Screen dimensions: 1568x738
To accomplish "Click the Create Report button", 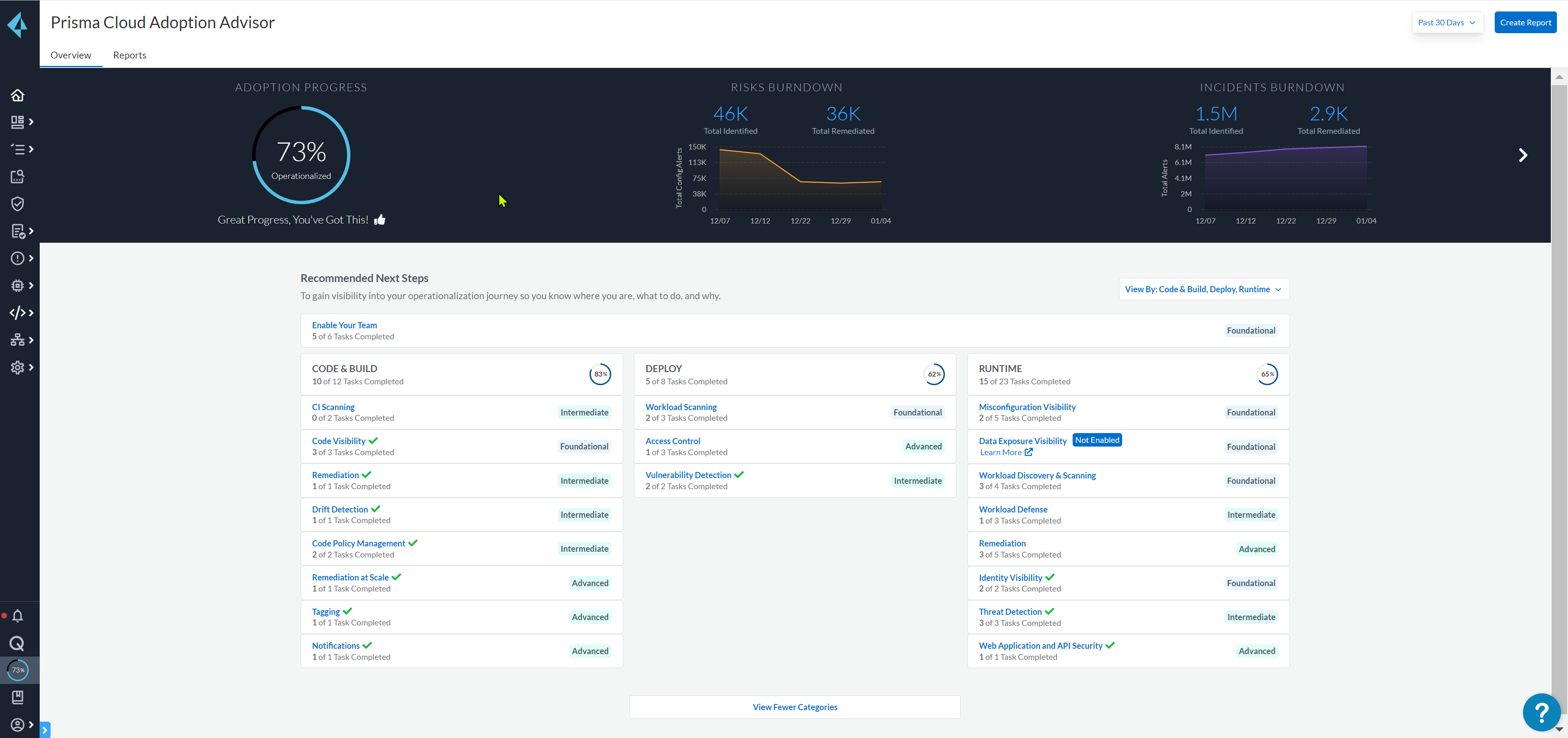I will pyautogui.click(x=1525, y=23).
